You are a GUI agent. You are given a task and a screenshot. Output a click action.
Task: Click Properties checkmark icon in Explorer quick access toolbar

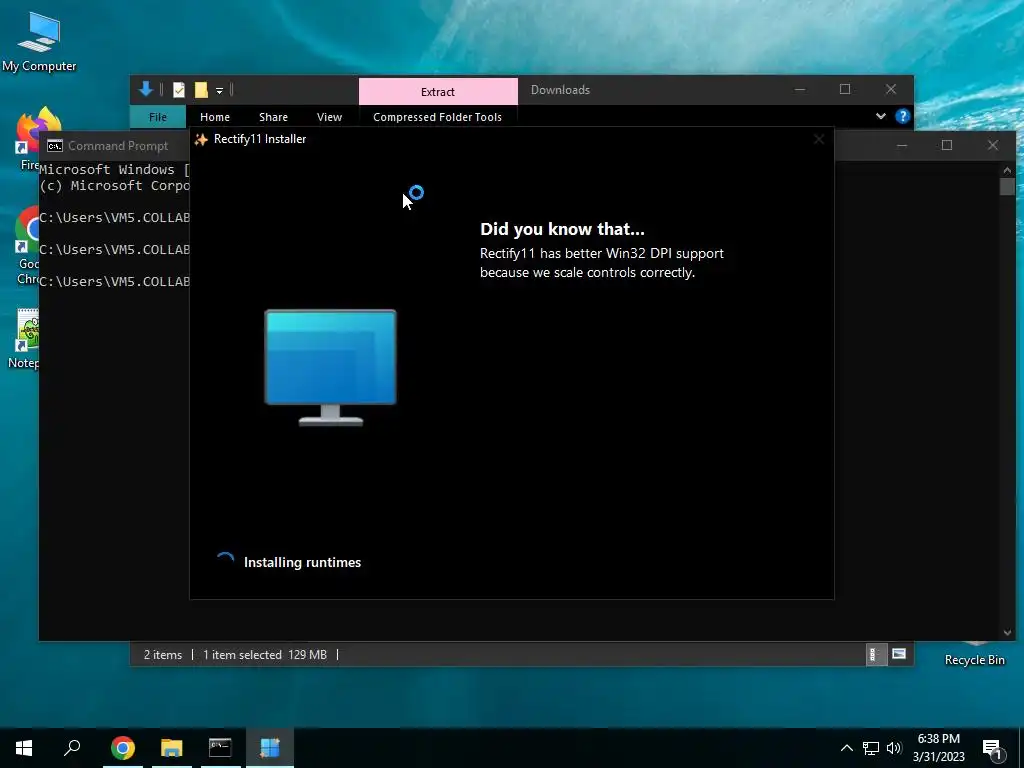tap(179, 90)
